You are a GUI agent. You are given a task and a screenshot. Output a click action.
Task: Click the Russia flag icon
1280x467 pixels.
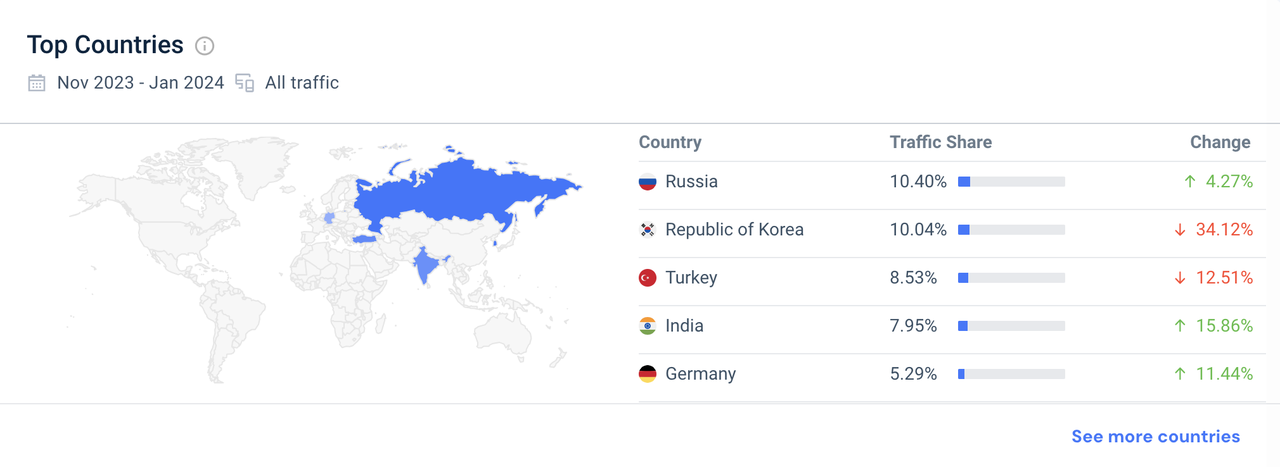pos(648,182)
